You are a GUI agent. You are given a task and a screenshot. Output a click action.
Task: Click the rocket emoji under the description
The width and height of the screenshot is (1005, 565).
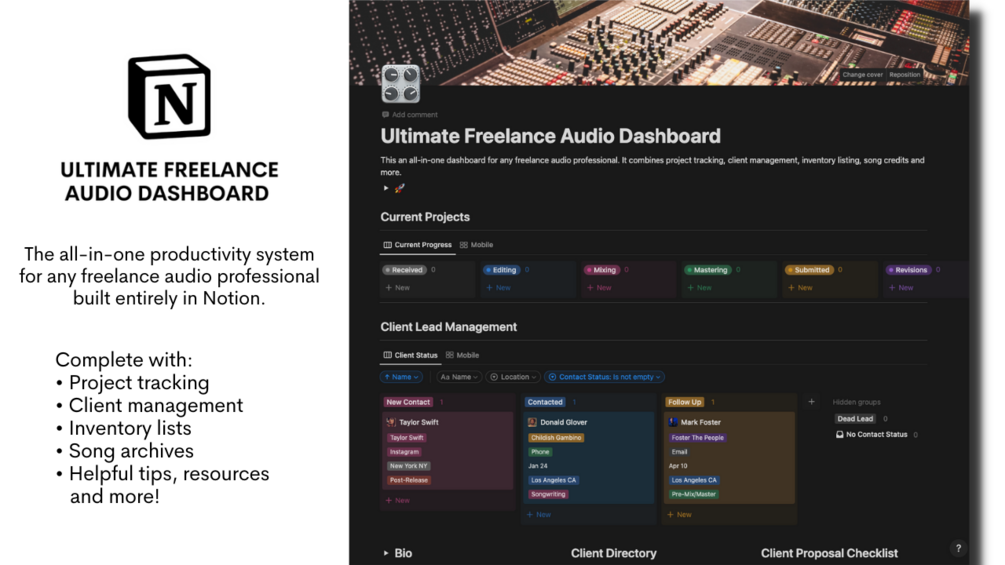(399, 188)
